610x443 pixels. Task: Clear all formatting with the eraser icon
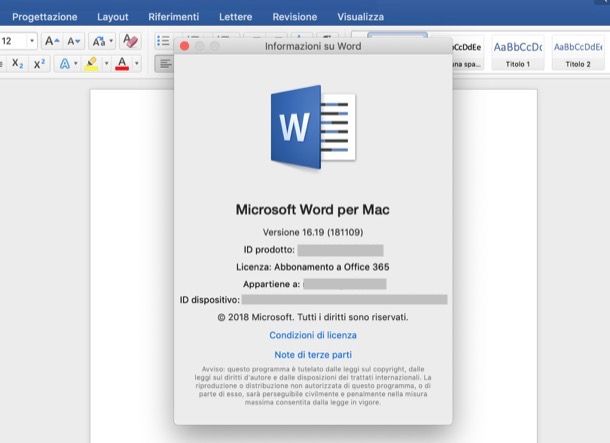(130, 41)
